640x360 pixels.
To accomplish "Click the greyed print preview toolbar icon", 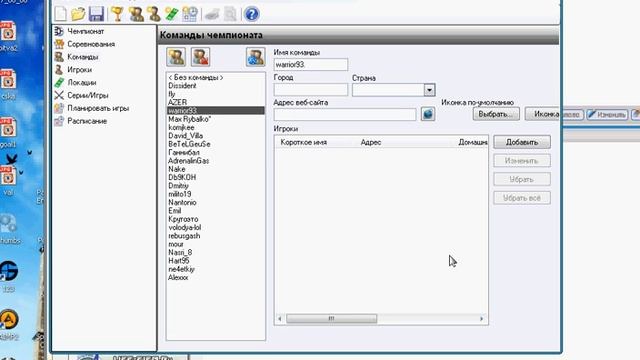I will (x=231, y=14).
